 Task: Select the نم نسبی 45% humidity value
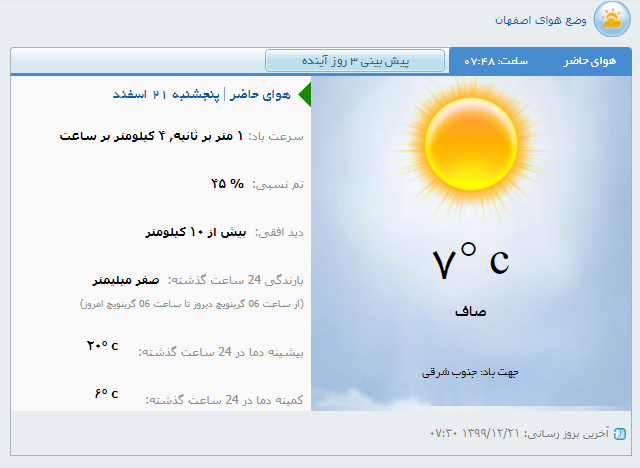click(x=227, y=183)
